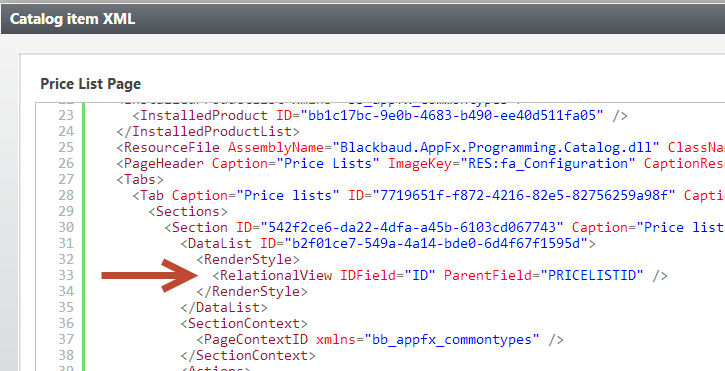Click the "Price lists" tab caption value

pos(288,195)
